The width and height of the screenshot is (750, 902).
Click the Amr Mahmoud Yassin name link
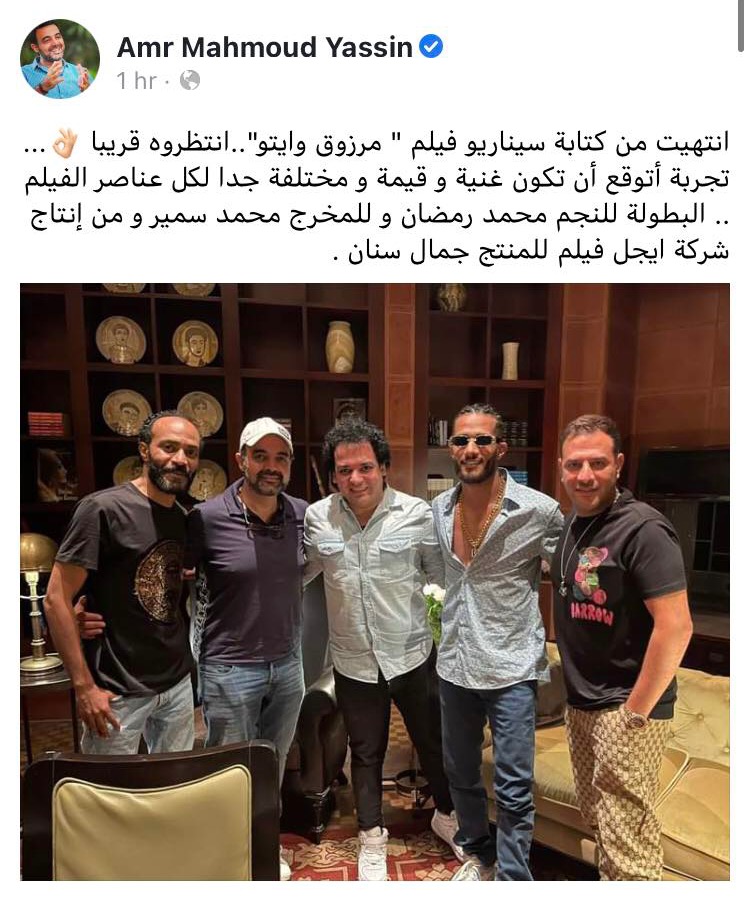265,48
